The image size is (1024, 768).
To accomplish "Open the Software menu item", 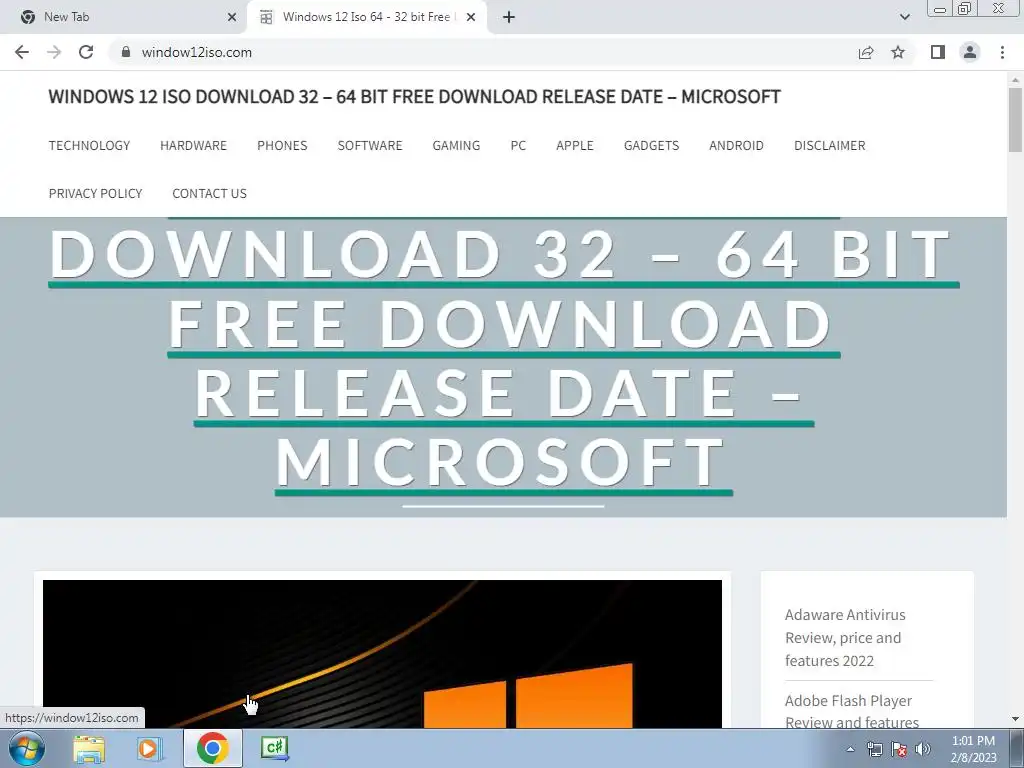I will [x=370, y=146].
